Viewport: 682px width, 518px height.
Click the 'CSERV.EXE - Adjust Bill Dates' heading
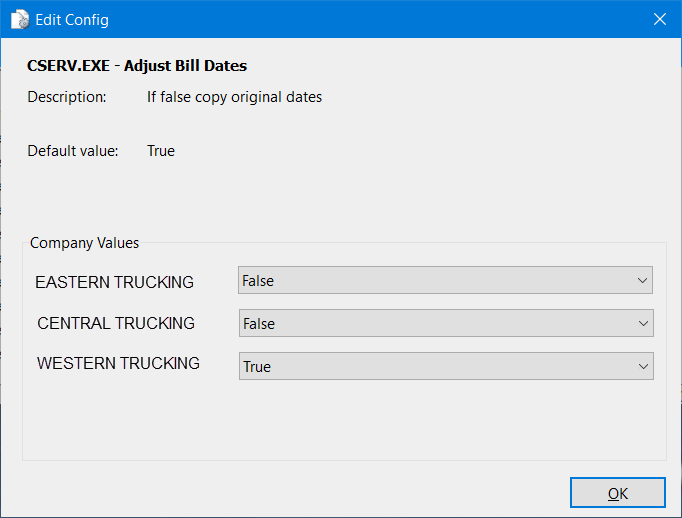[137, 66]
